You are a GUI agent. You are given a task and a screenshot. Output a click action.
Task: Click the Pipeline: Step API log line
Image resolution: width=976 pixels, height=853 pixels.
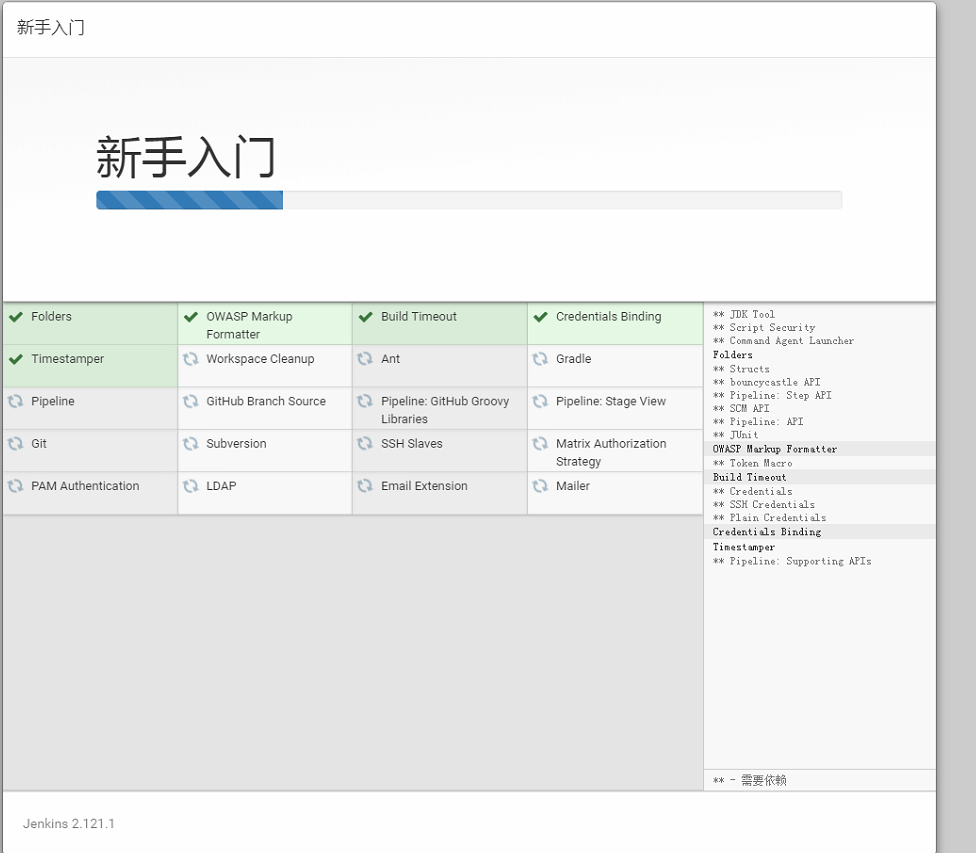tap(772, 395)
